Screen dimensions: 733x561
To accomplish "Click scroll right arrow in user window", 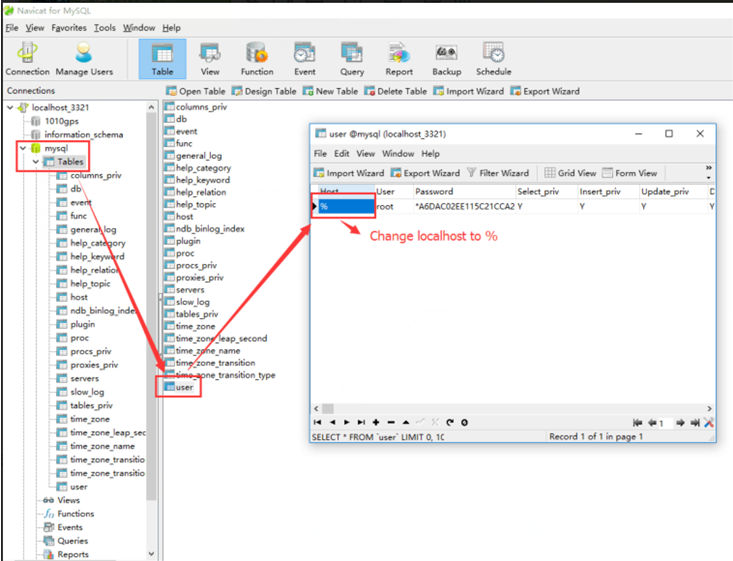I will click(709, 408).
